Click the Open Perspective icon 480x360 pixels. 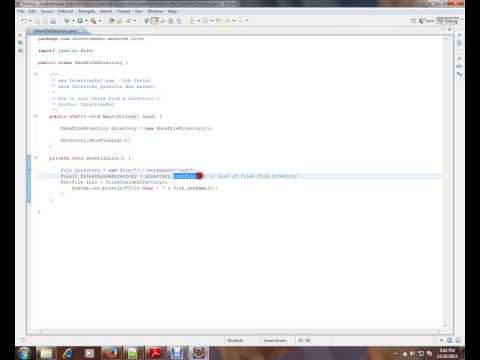pyautogui.click(x=413, y=21)
